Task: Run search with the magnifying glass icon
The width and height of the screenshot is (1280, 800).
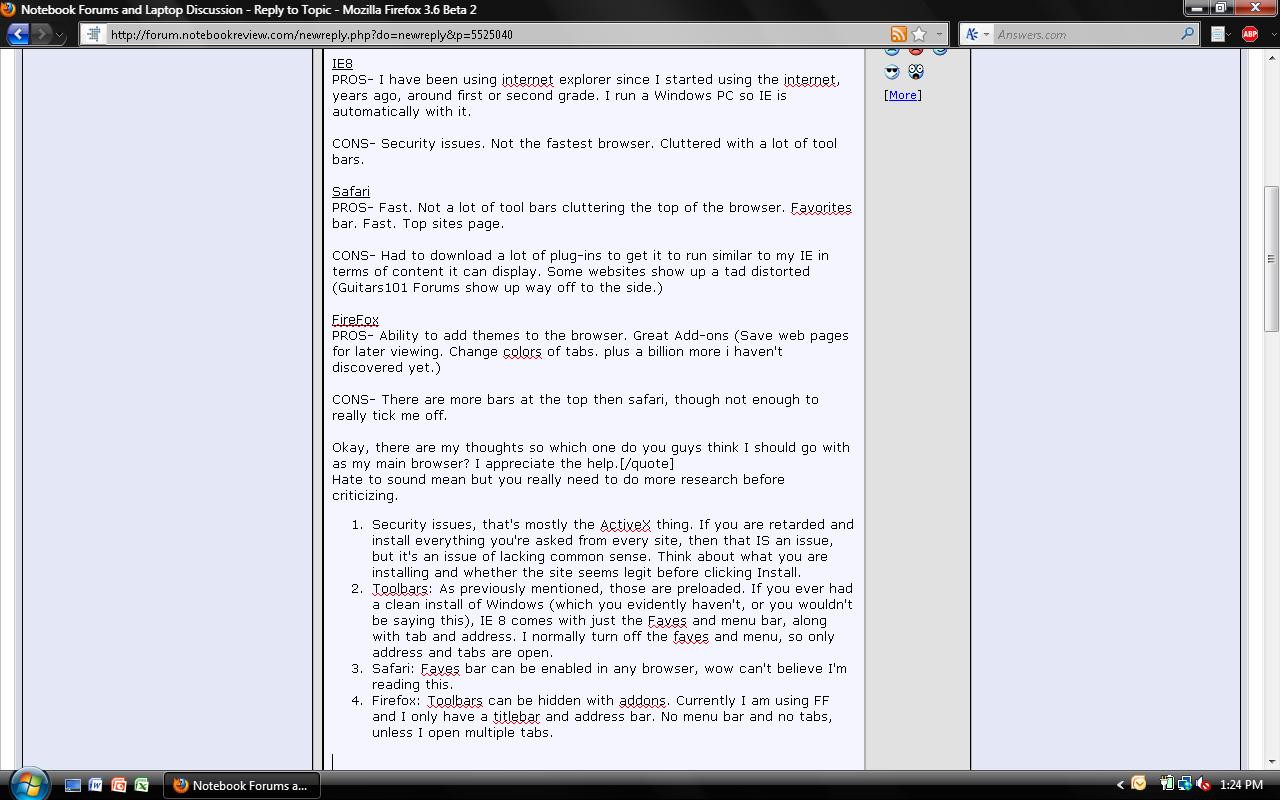Action: 1187,34
